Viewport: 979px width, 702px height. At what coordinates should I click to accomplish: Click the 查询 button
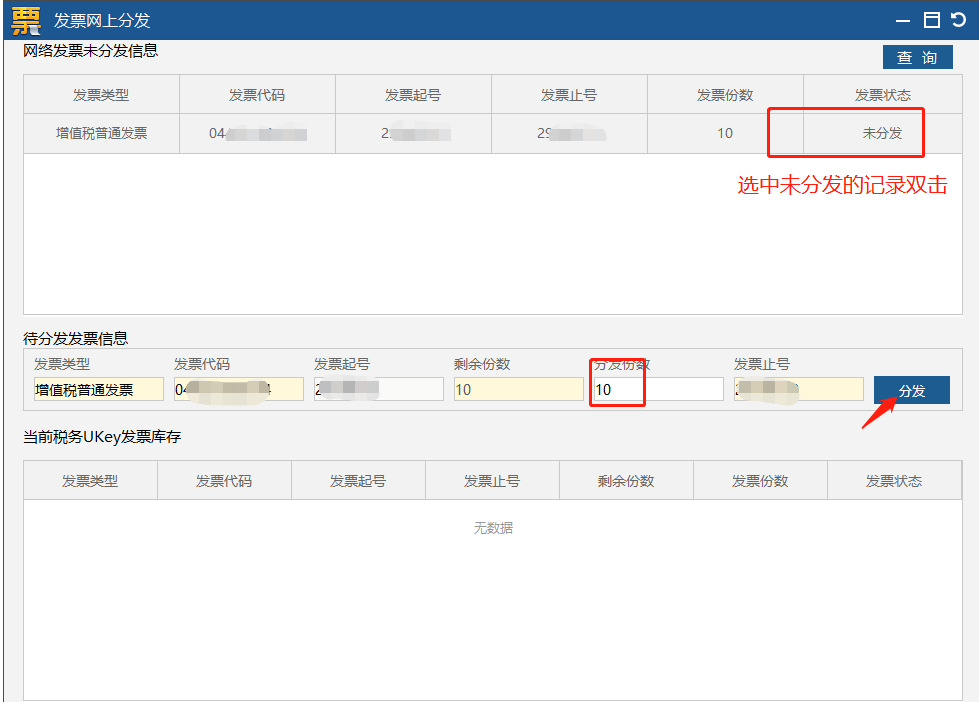[917, 57]
